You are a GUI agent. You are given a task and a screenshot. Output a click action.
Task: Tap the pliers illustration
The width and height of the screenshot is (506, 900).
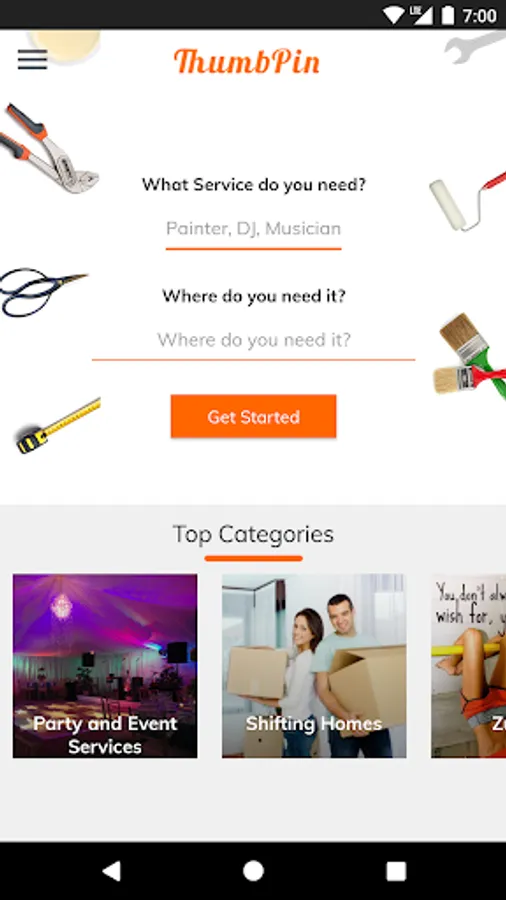coord(48,148)
